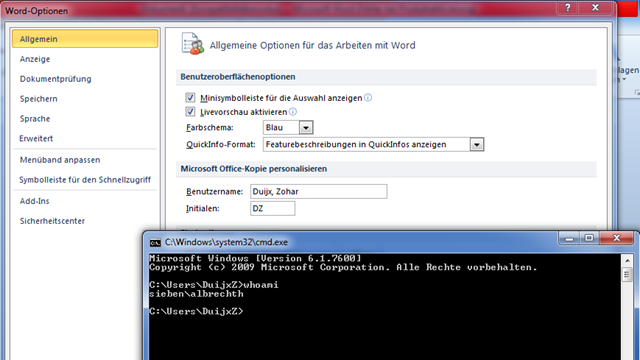Viewport: 640px width, 360px height.
Task: Minimize the cmd.exe window
Action: [569, 238]
